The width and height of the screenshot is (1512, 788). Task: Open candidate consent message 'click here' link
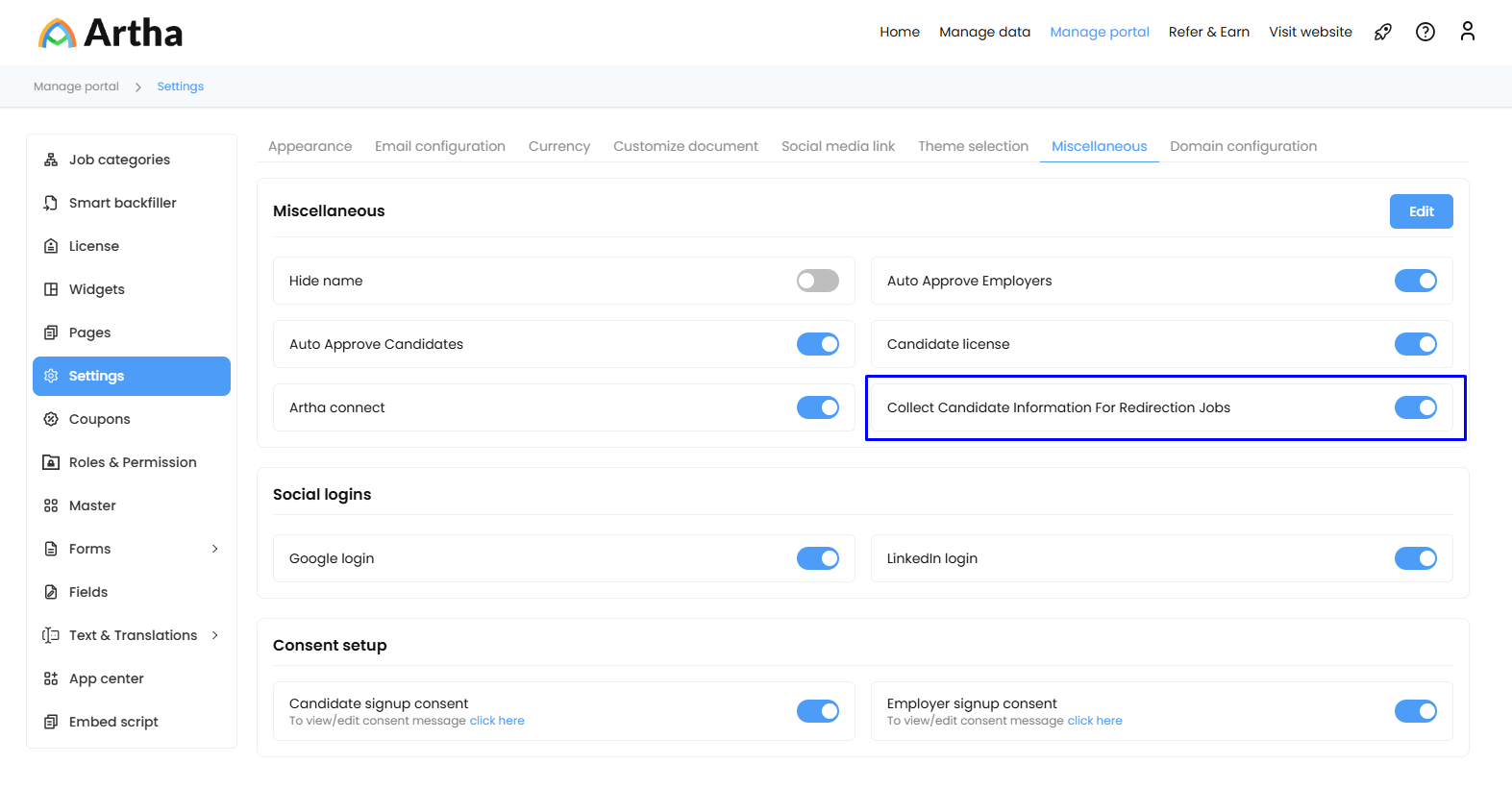point(497,721)
